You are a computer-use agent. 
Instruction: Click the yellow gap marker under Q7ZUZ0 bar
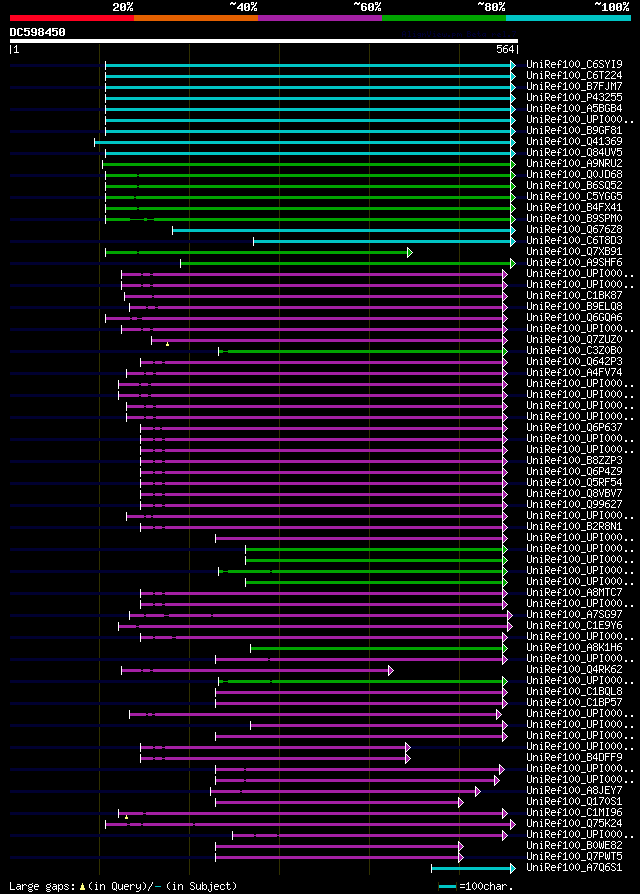[x=167, y=344]
